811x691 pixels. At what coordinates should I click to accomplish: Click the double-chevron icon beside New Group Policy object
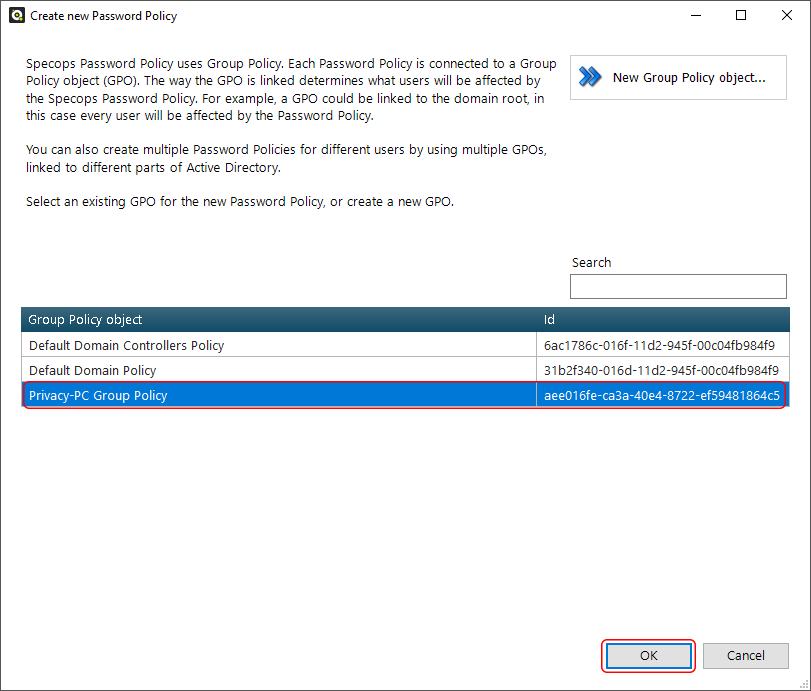pyautogui.click(x=590, y=77)
